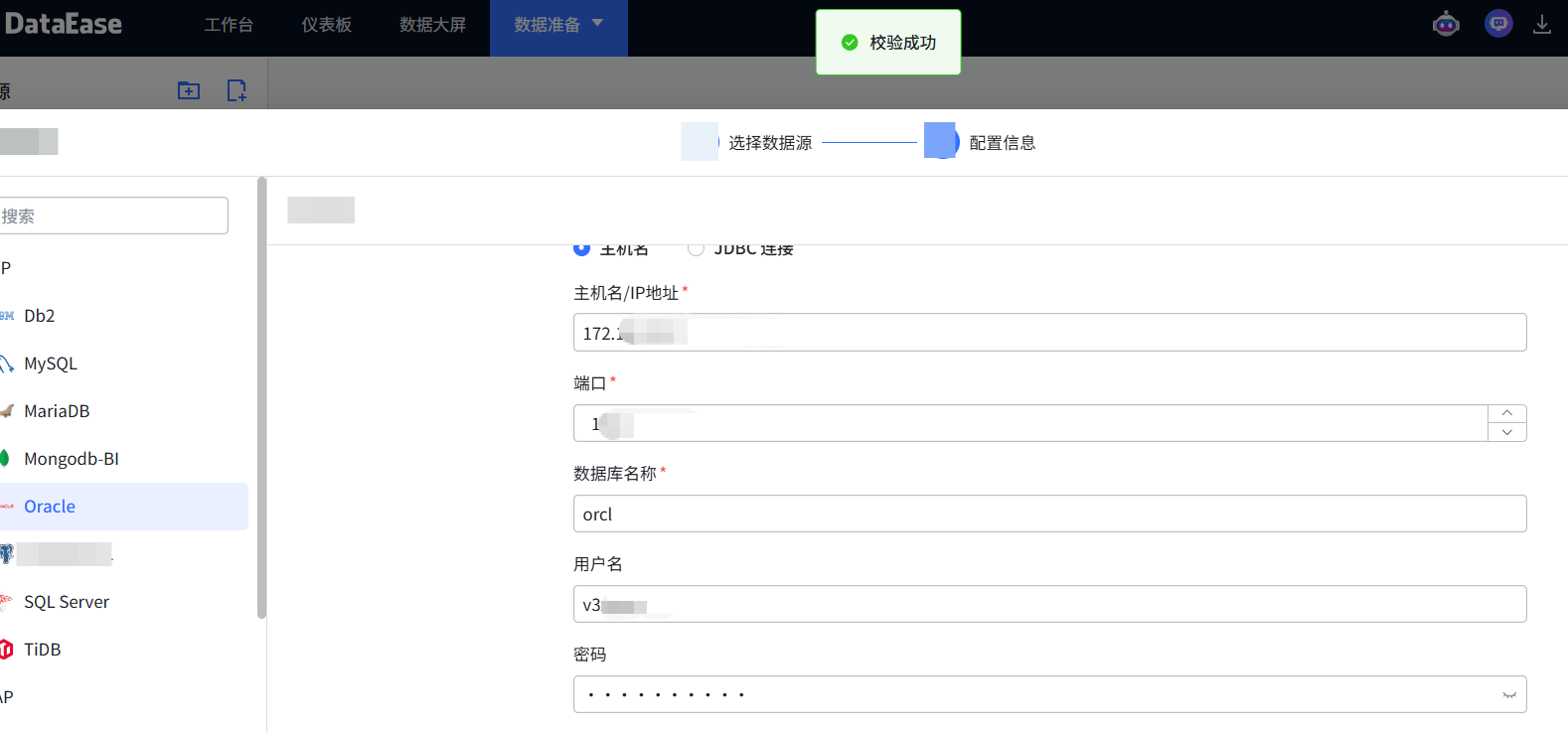This screenshot has height=733, width=1568.
Task: Open the 仪表板 menu
Action: 327,25
